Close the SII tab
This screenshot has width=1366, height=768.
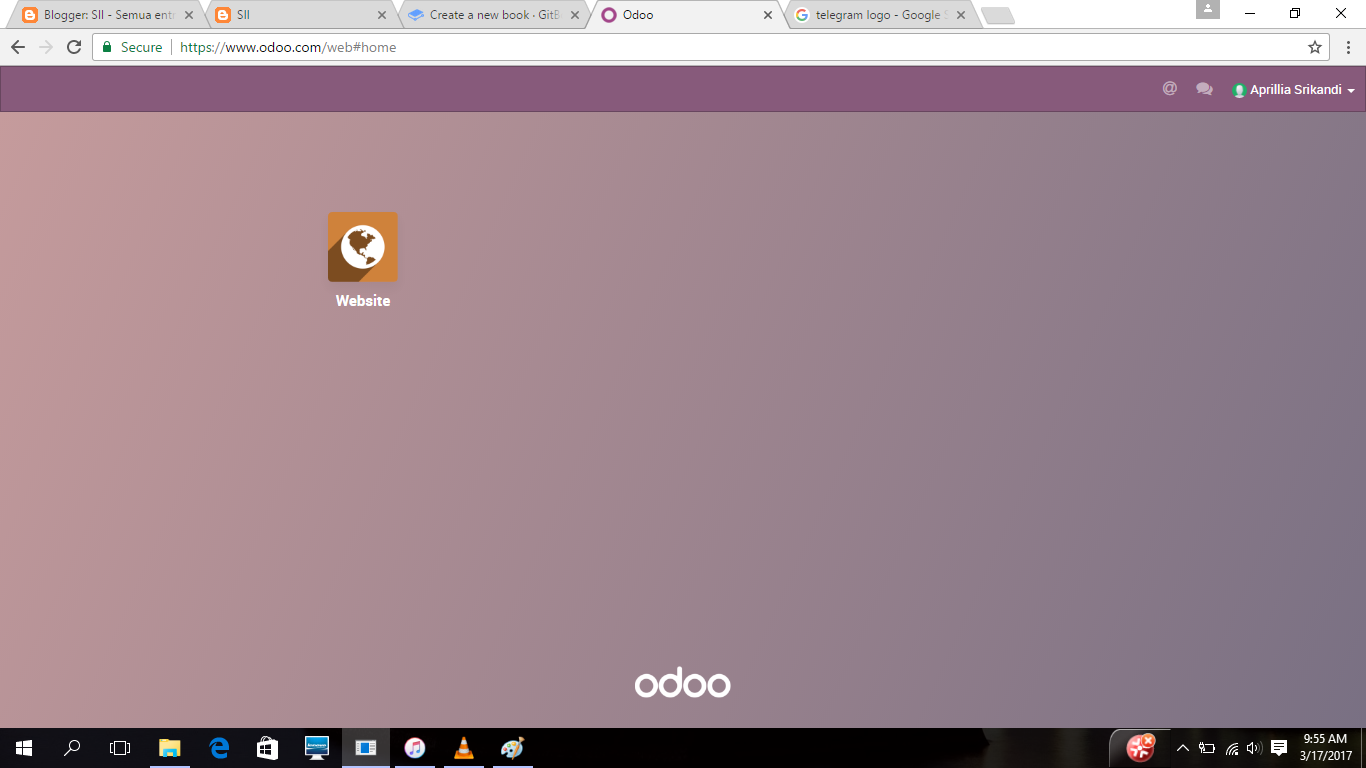click(x=382, y=15)
